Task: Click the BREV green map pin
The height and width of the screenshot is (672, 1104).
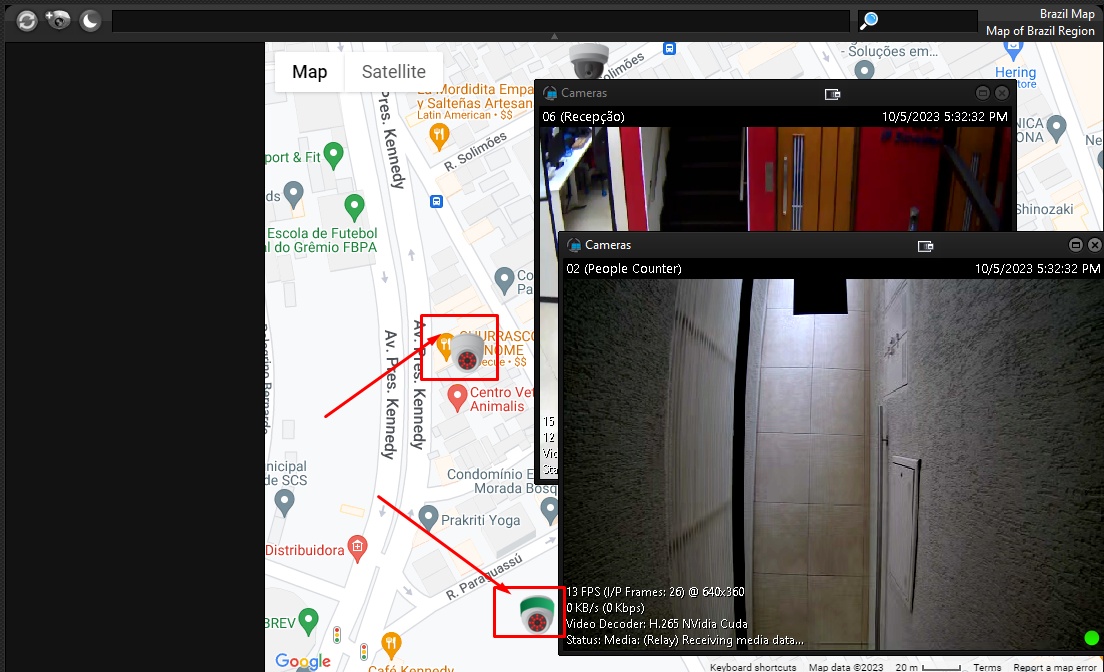Action: coord(308,621)
